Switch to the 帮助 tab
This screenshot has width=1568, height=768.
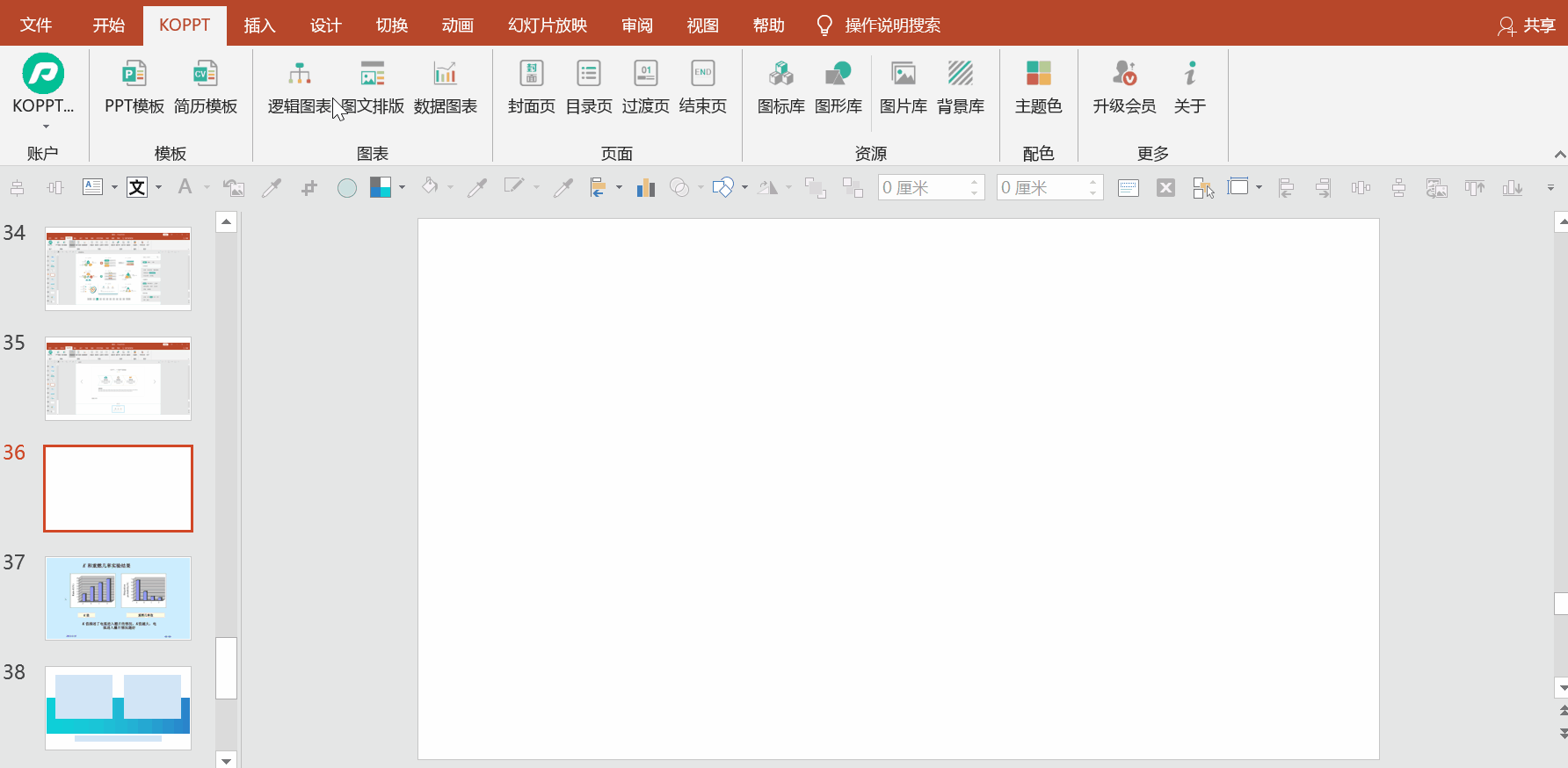point(769,25)
